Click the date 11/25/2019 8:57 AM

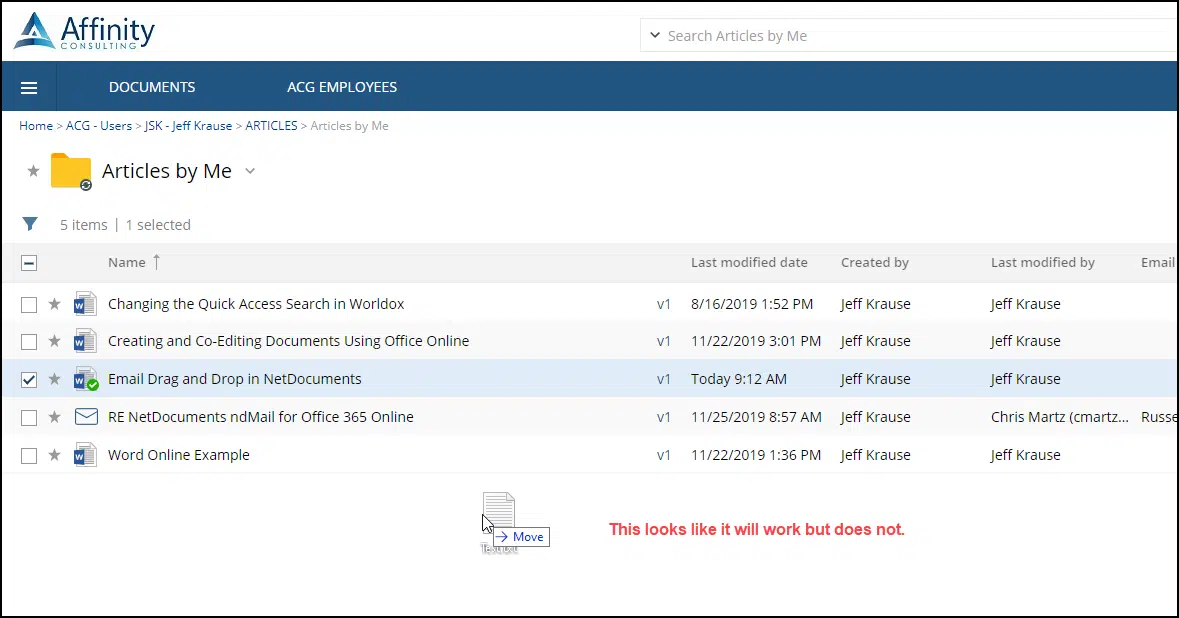(756, 417)
